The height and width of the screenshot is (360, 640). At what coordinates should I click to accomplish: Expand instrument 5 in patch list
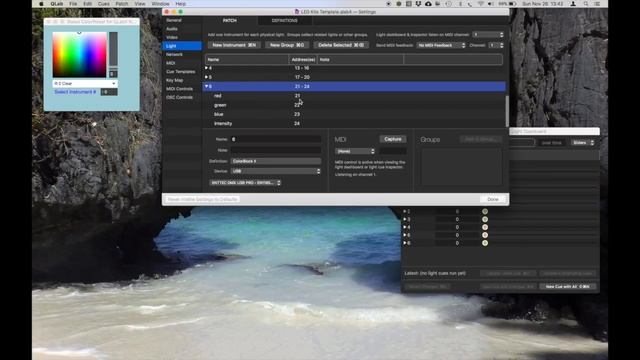(x=207, y=77)
